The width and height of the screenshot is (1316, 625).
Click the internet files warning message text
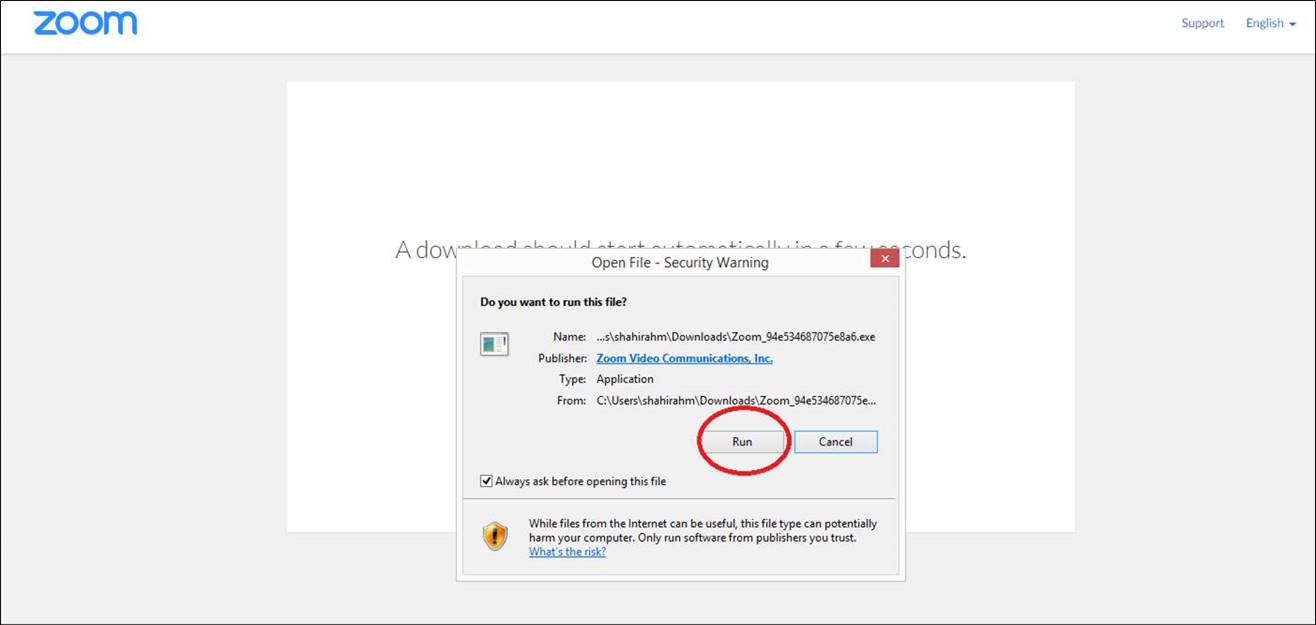point(703,530)
